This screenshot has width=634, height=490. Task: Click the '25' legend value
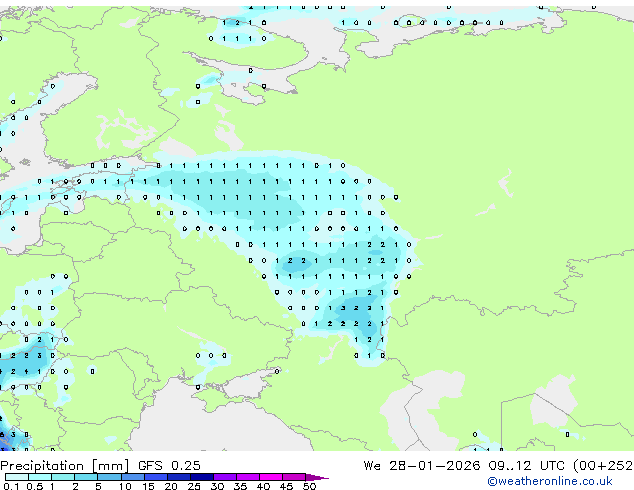click(194, 486)
